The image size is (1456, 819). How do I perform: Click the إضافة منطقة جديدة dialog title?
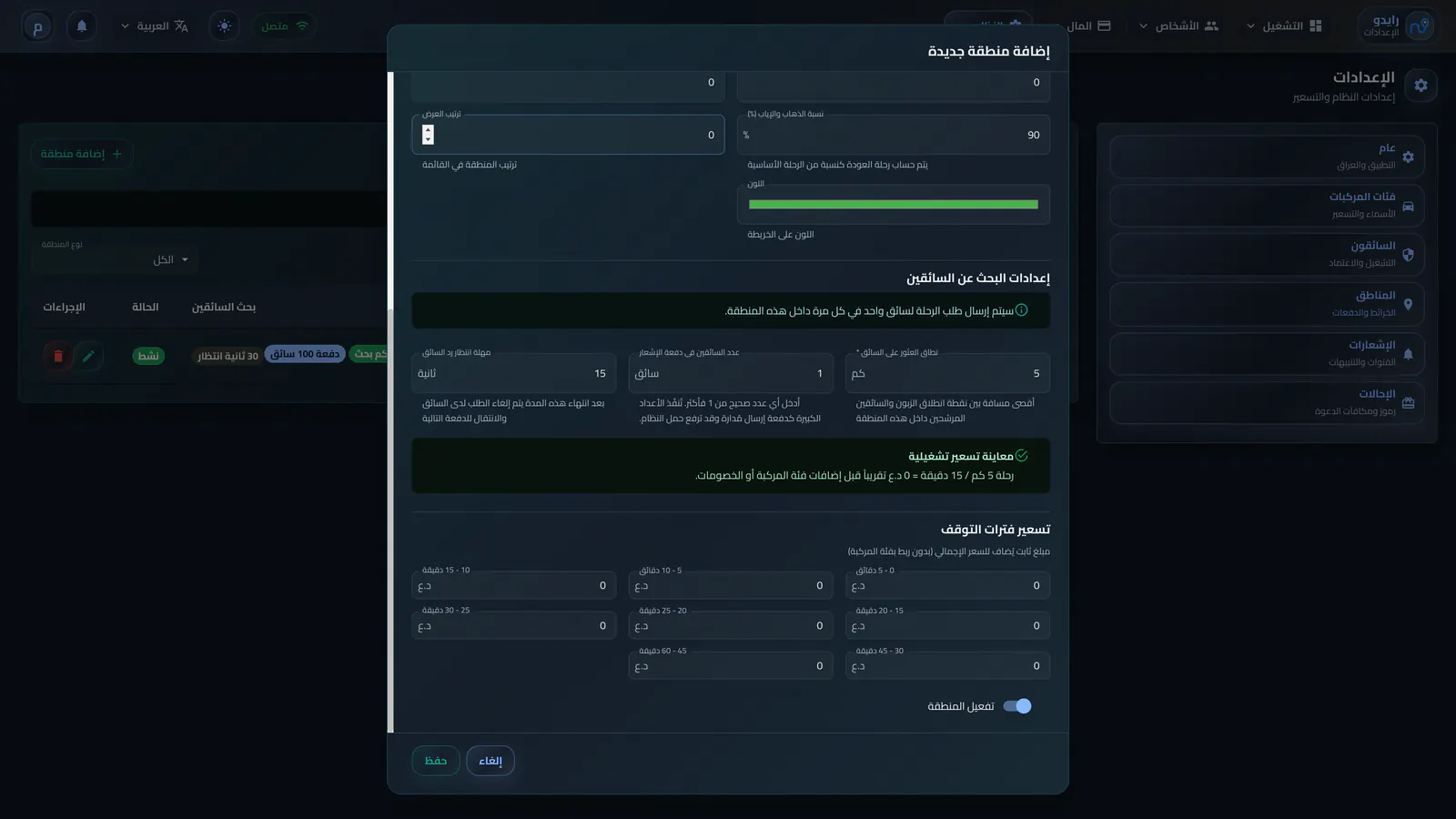coord(989,51)
